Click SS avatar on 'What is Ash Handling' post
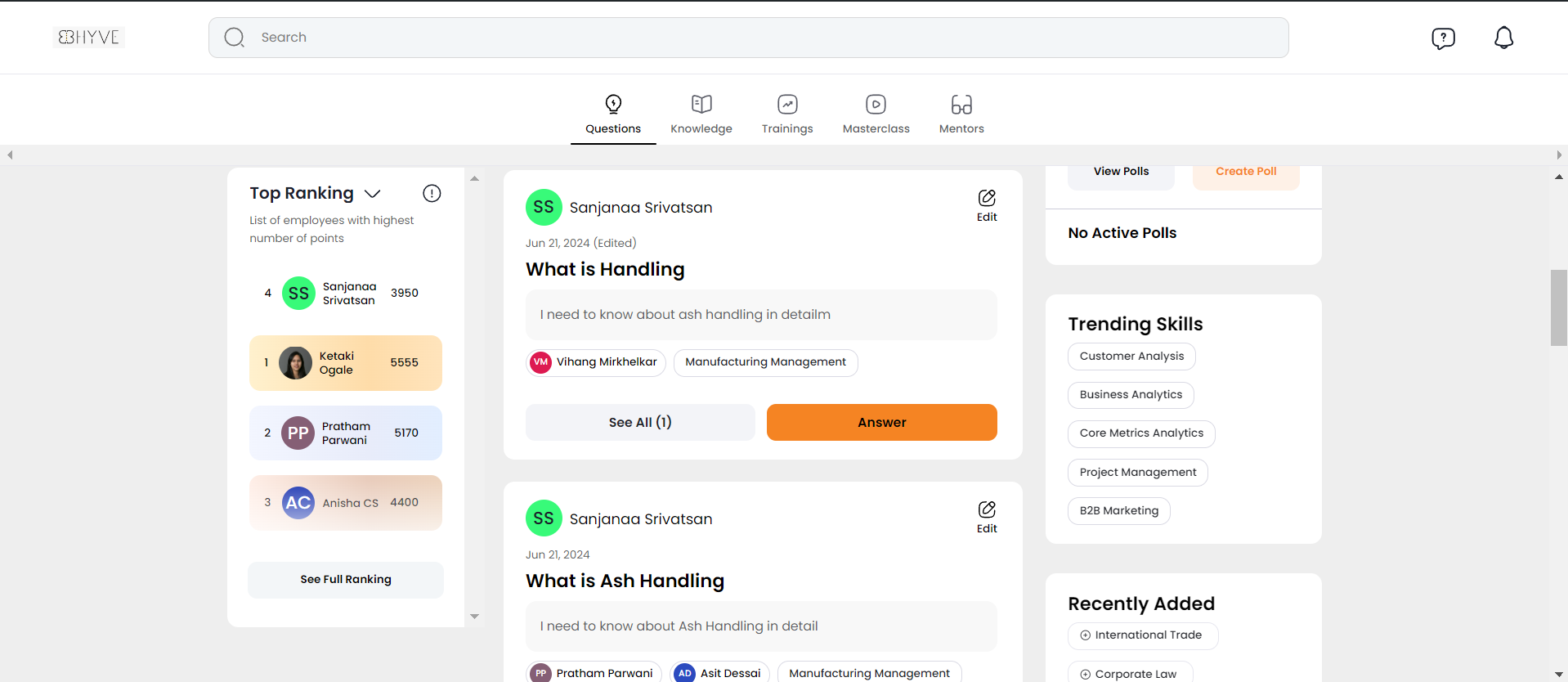Screen dimensions: 1568x682 tap(544, 518)
